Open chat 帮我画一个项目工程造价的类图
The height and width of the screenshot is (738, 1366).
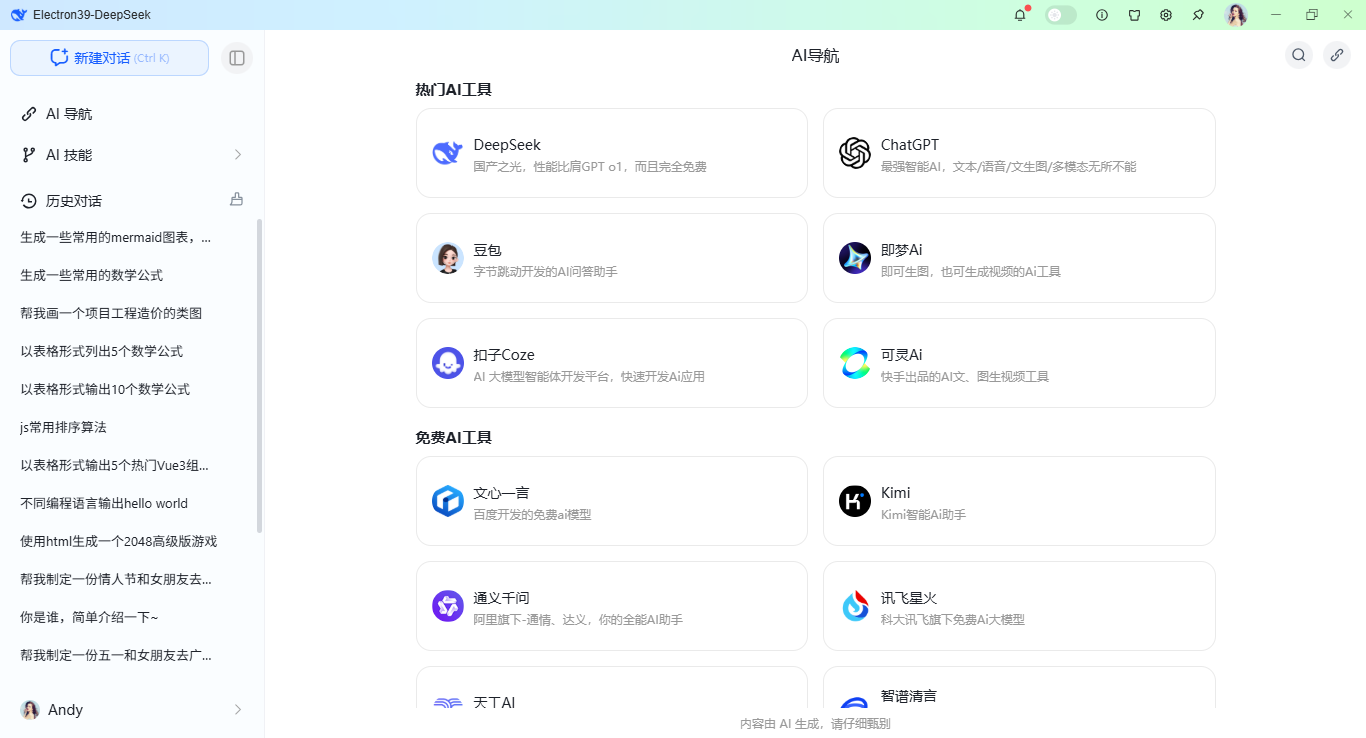[x=111, y=313]
